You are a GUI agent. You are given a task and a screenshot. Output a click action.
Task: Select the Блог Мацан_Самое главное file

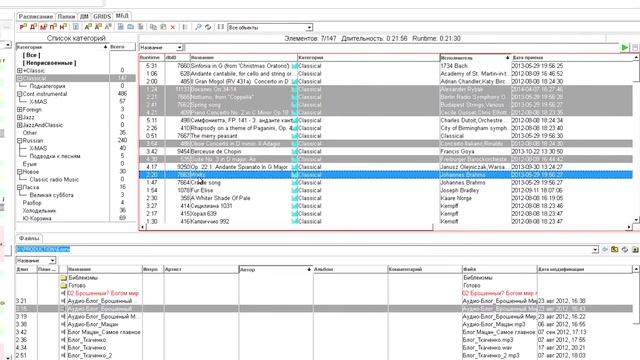[x=324, y=332]
